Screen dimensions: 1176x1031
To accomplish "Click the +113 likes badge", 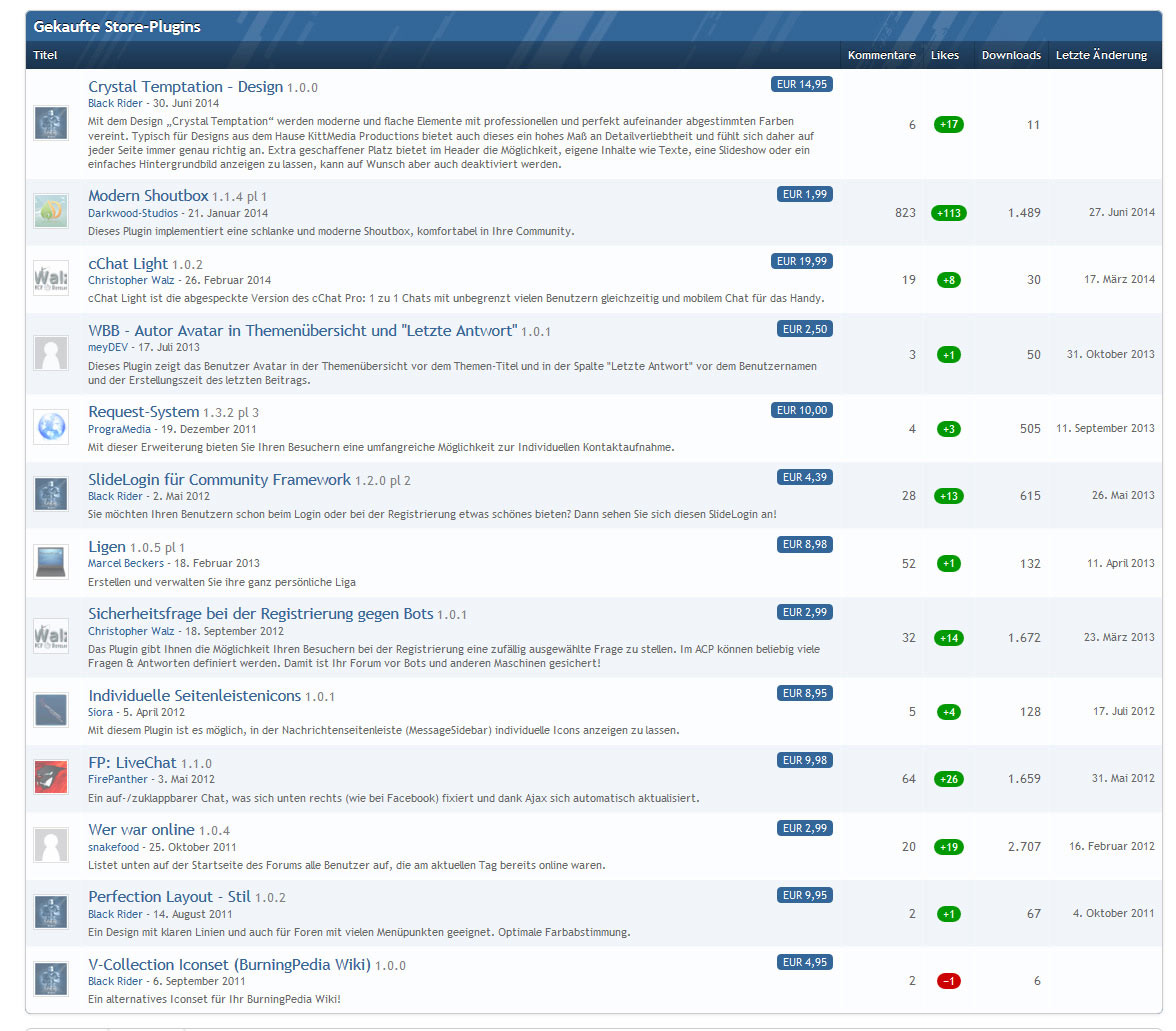I will pyautogui.click(x=948, y=213).
